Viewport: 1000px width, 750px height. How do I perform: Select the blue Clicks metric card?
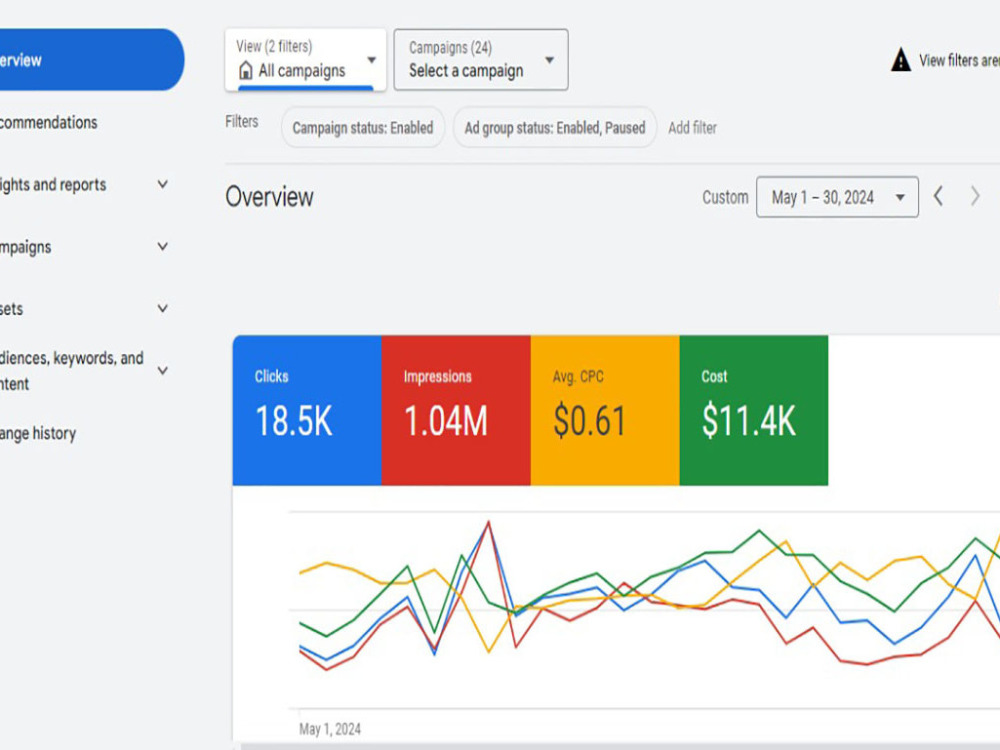coord(307,410)
